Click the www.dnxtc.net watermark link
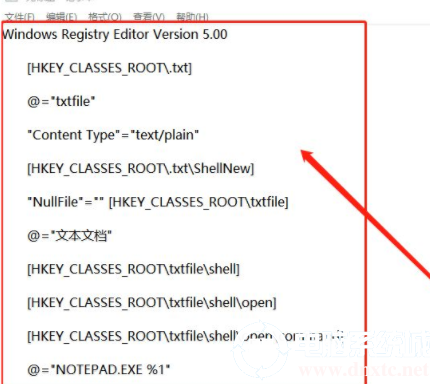The height and width of the screenshot is (384, 430). (x=364, y=370)
